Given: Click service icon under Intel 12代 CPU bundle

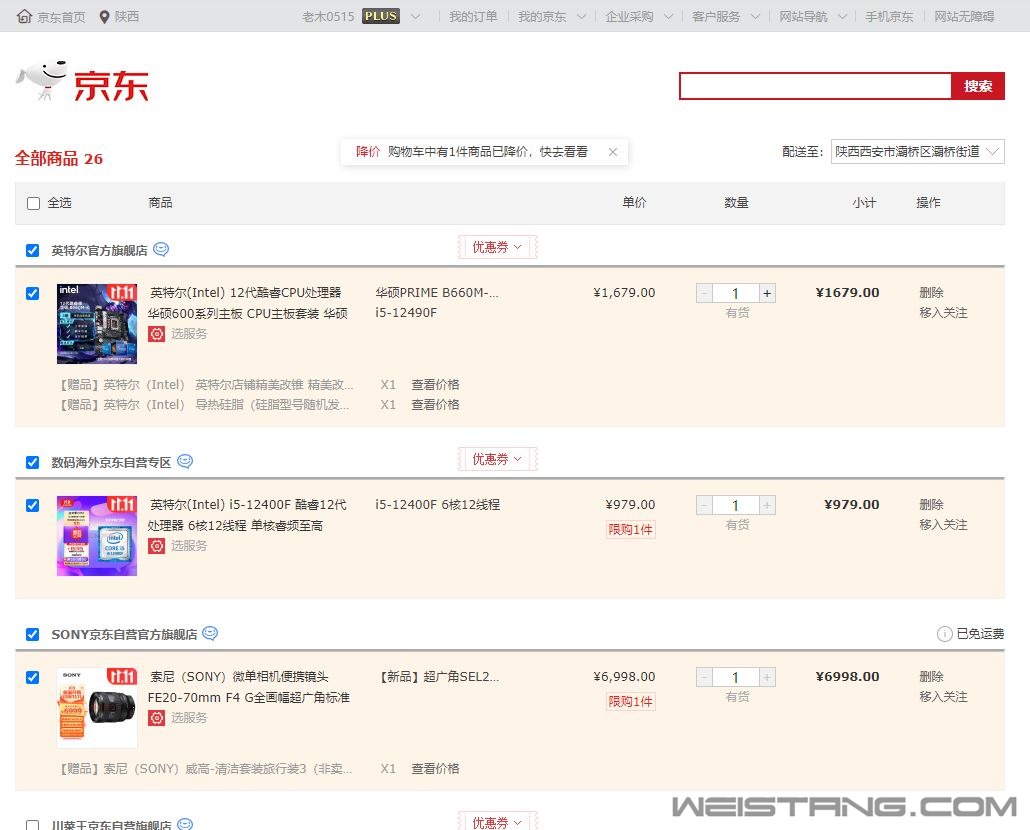Looking at the screenshot, I should (x=156, y=334).
